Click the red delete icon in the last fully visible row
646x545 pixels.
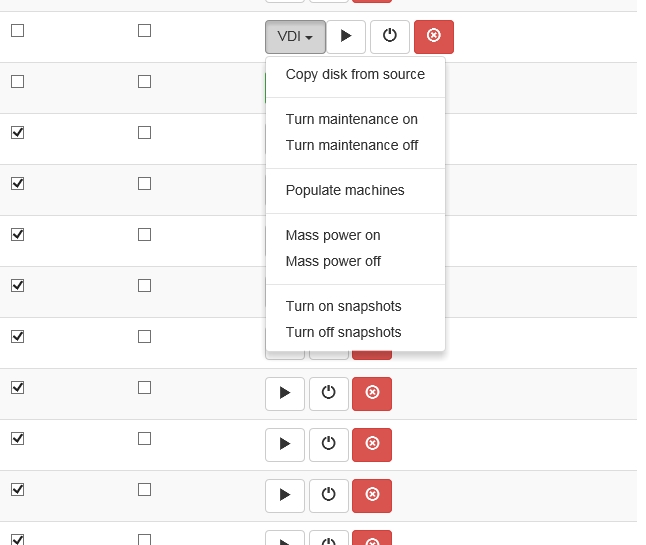pos(372,495)
